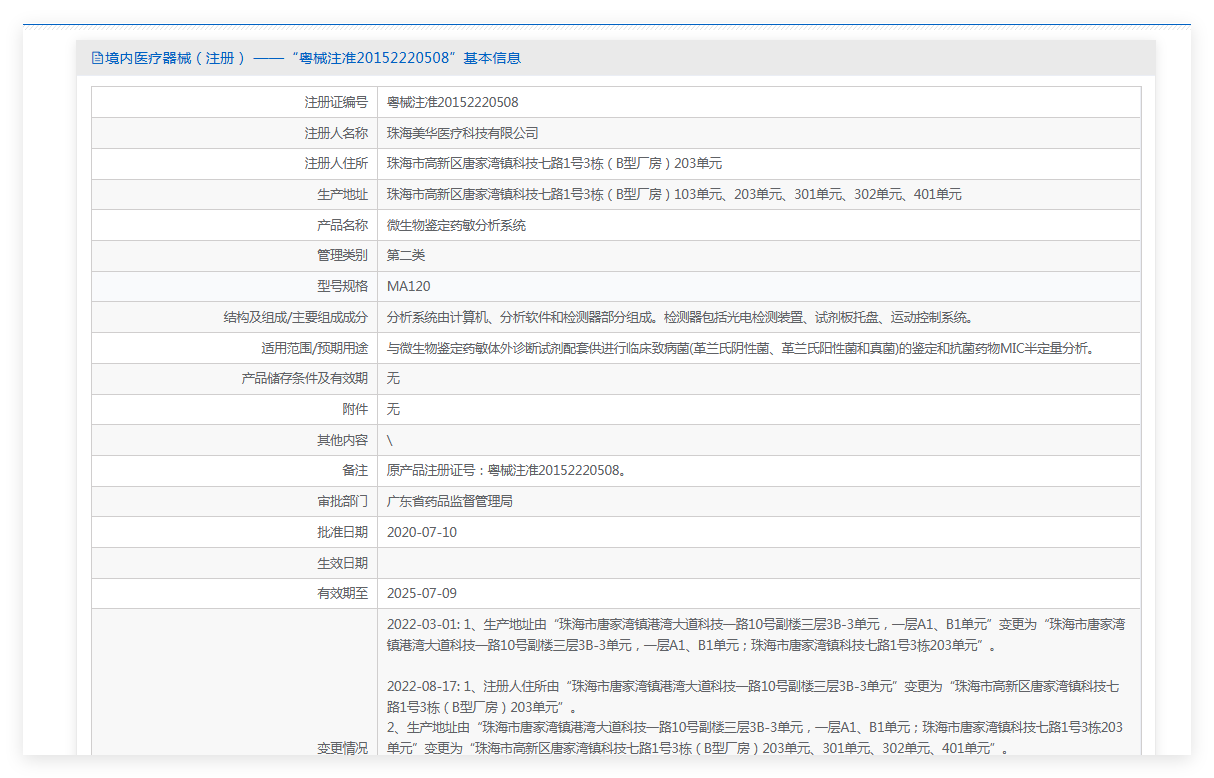Select the 注册人住所 label

(336, 164)
